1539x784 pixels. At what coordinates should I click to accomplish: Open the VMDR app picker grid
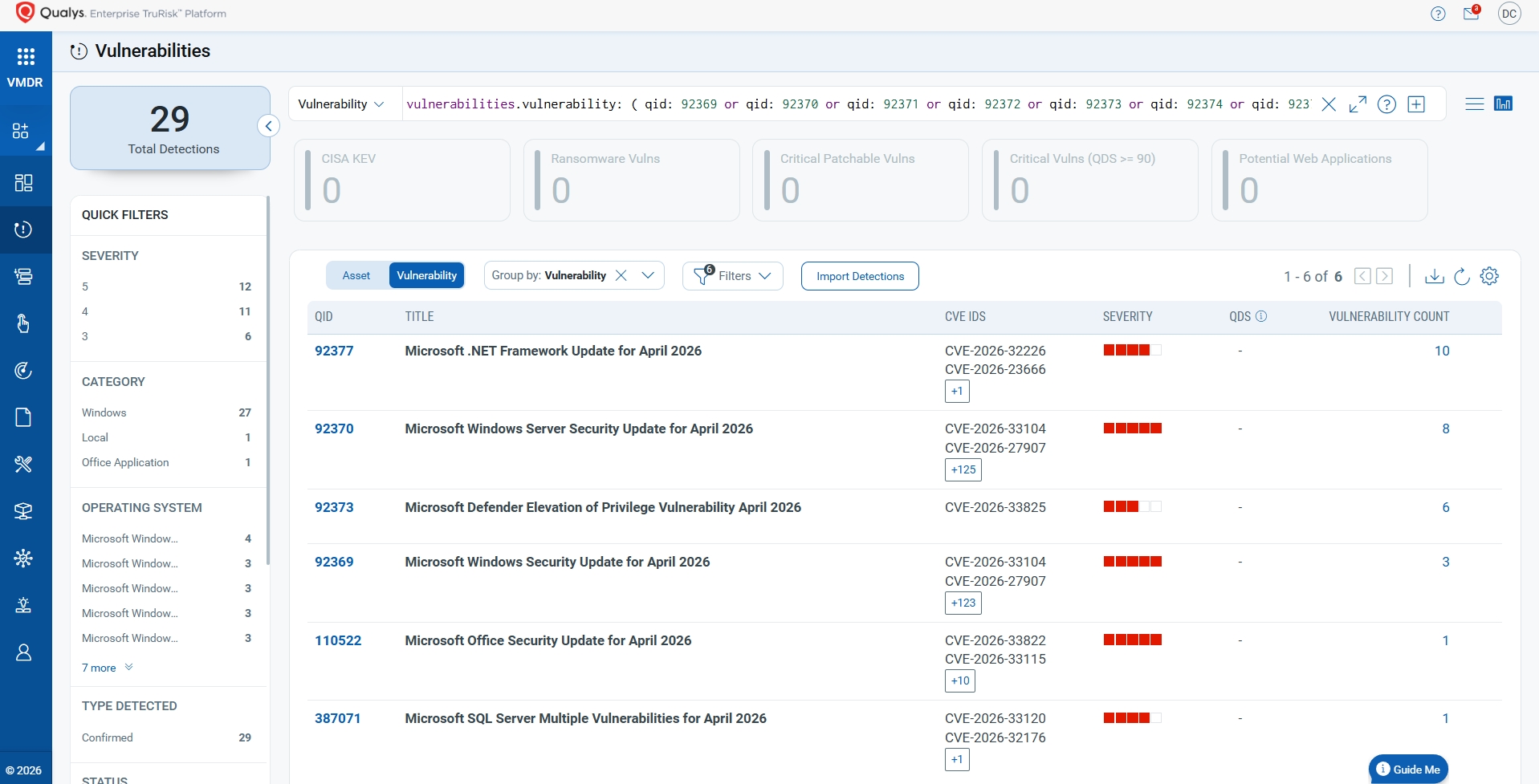pyautogui.click(x=26, y=56)
